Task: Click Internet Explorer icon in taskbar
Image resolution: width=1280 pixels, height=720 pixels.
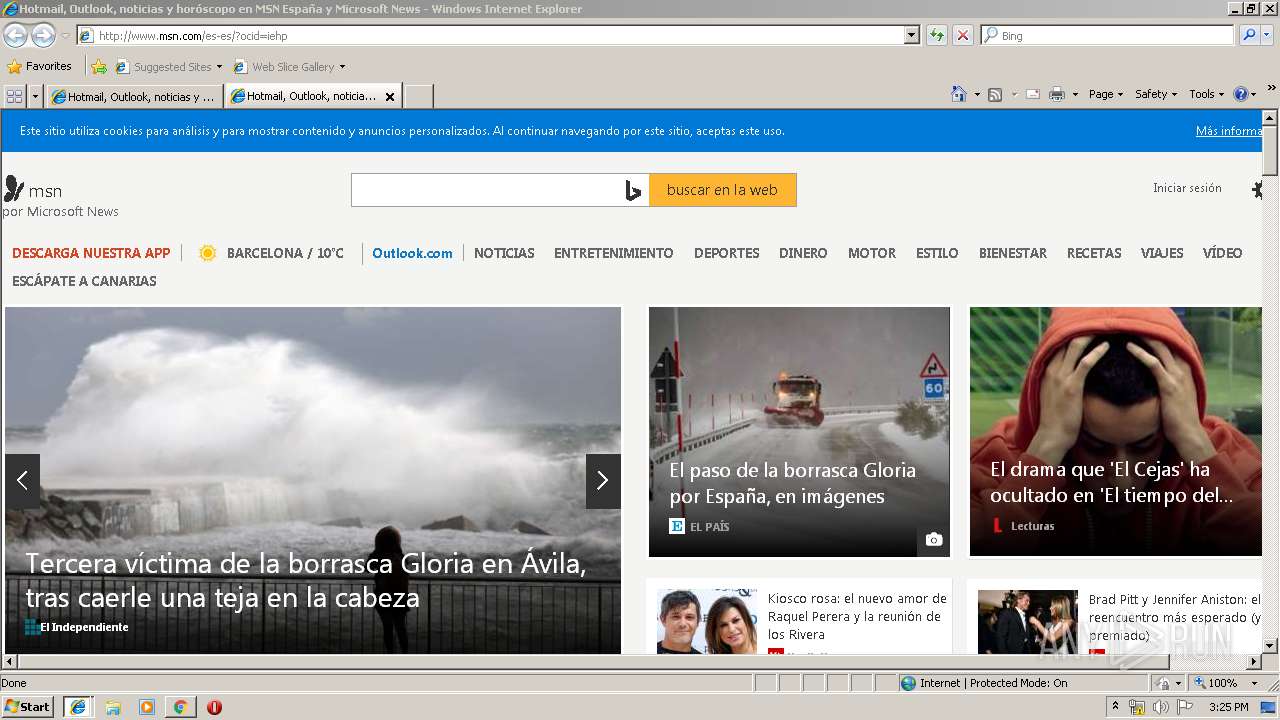Action: coord(77,707)
